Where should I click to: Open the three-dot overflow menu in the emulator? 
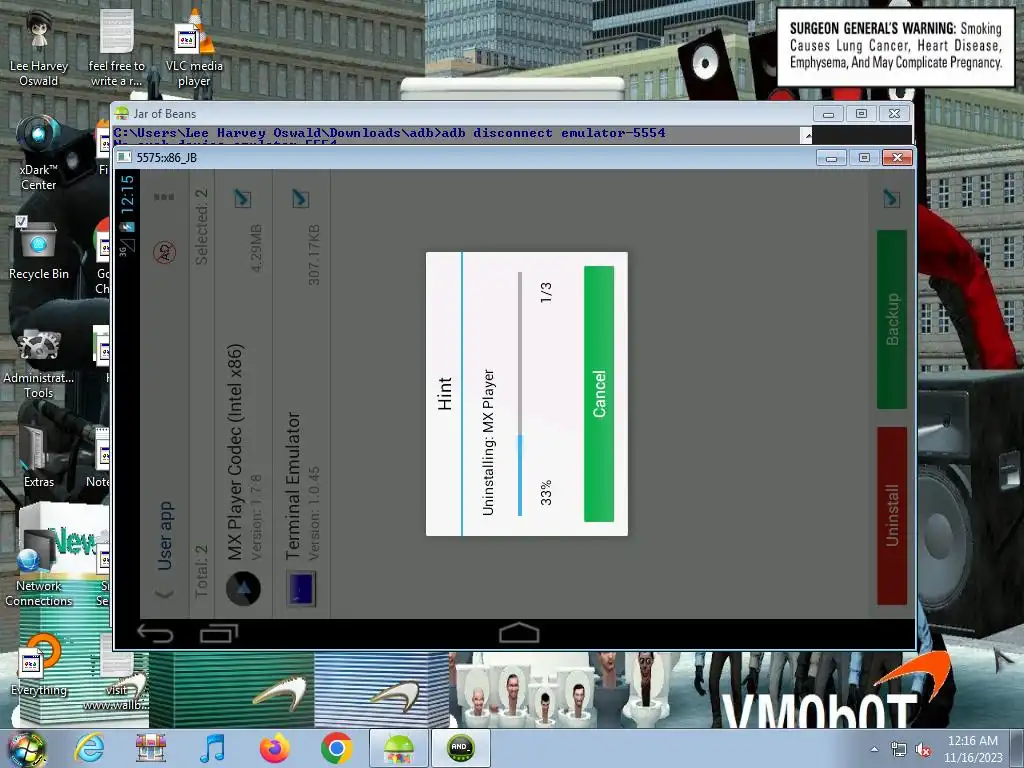click(x=164, y=197)
